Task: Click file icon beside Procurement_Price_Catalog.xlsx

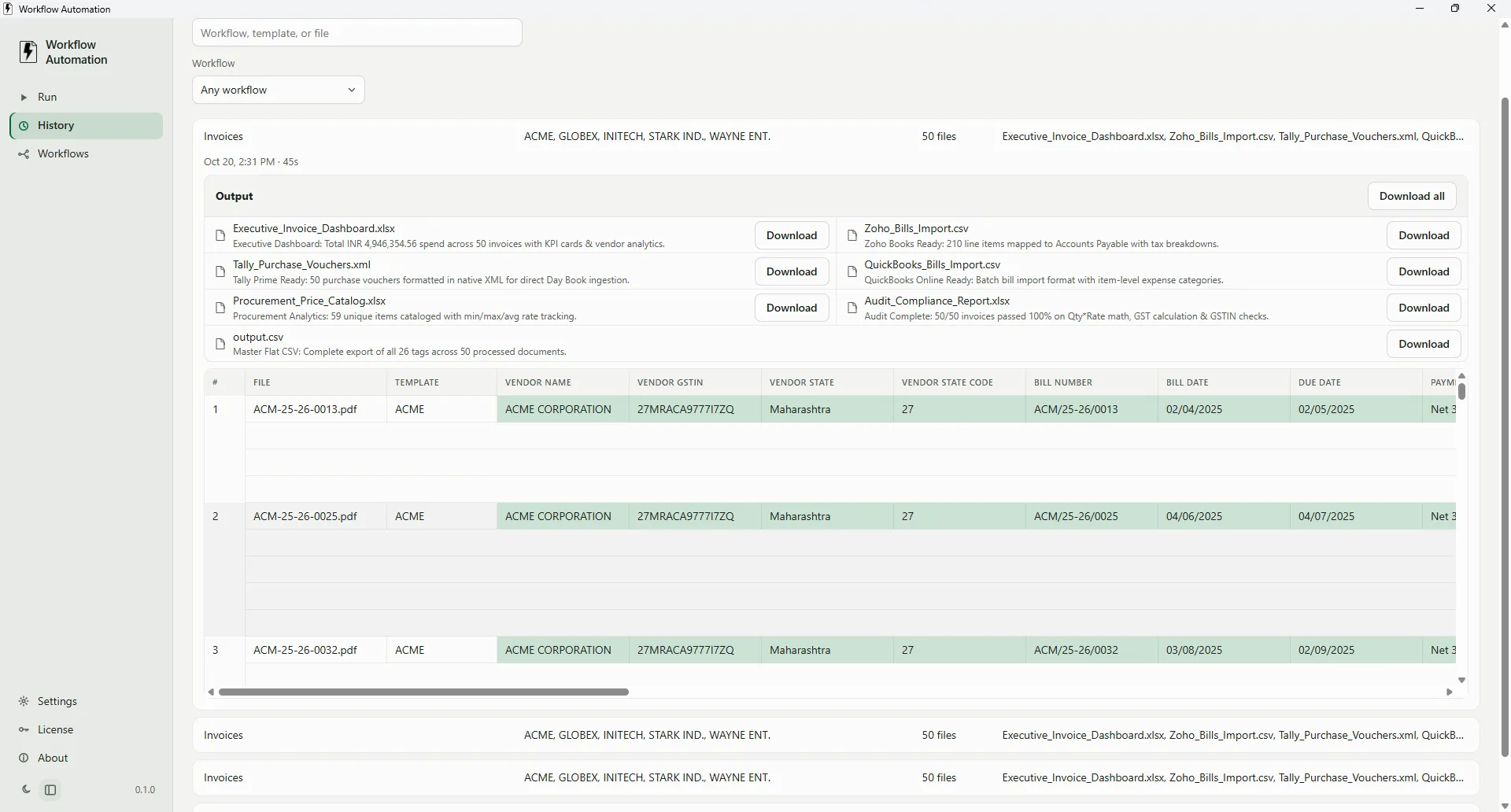Action: coord(220,308)
